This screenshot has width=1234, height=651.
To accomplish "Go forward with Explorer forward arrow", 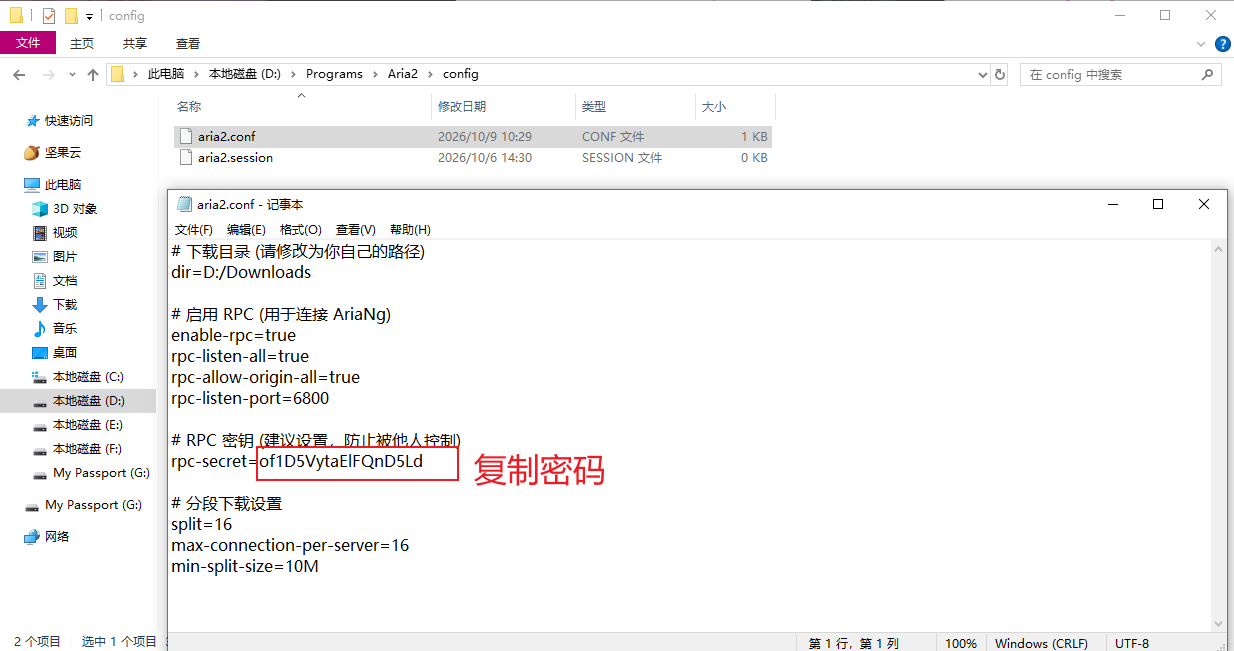I will click(x=48, y=75).
